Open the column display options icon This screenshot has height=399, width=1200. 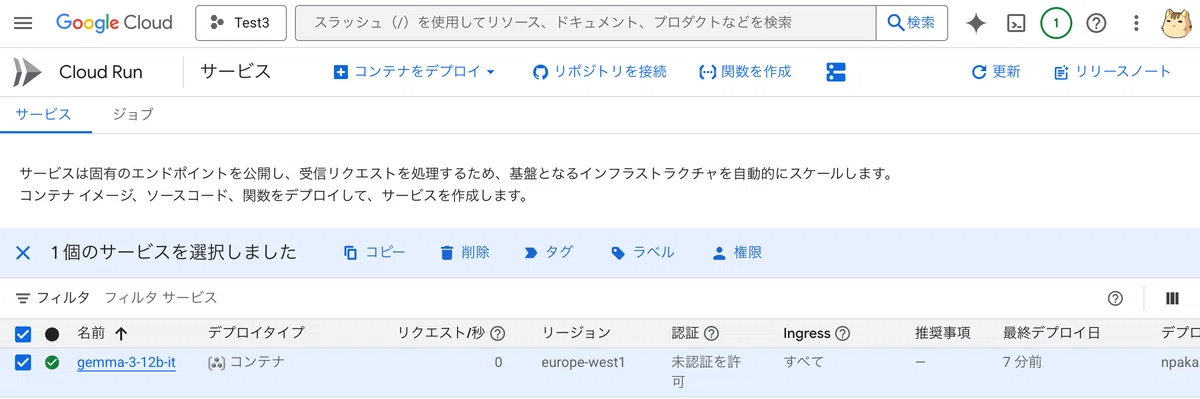click(1172, 298)
